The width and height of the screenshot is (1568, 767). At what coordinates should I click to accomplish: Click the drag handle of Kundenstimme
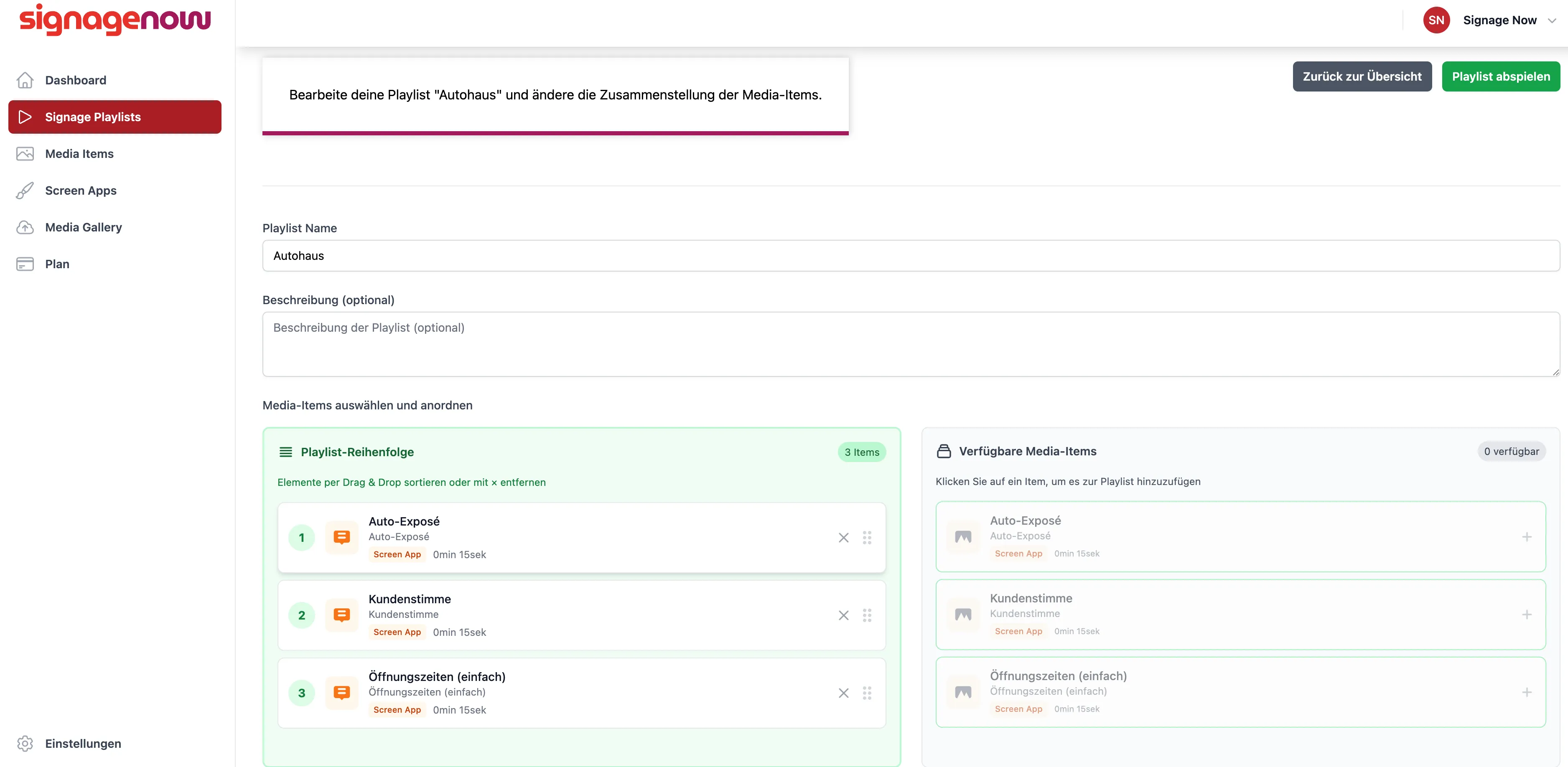pyautogui.click(x=867, y=615)
